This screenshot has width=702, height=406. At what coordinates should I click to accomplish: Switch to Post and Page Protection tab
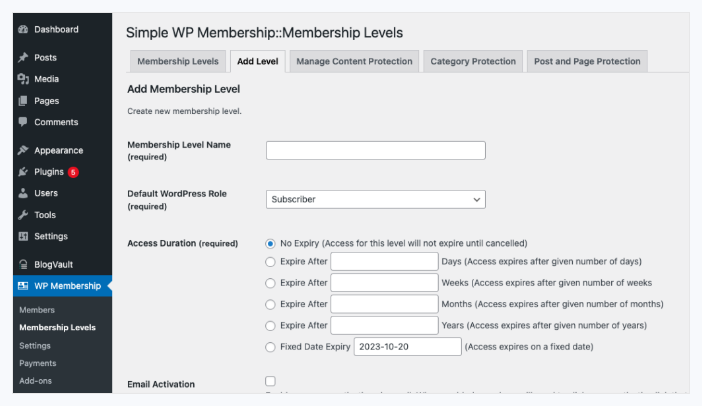[x=587, y=61]
